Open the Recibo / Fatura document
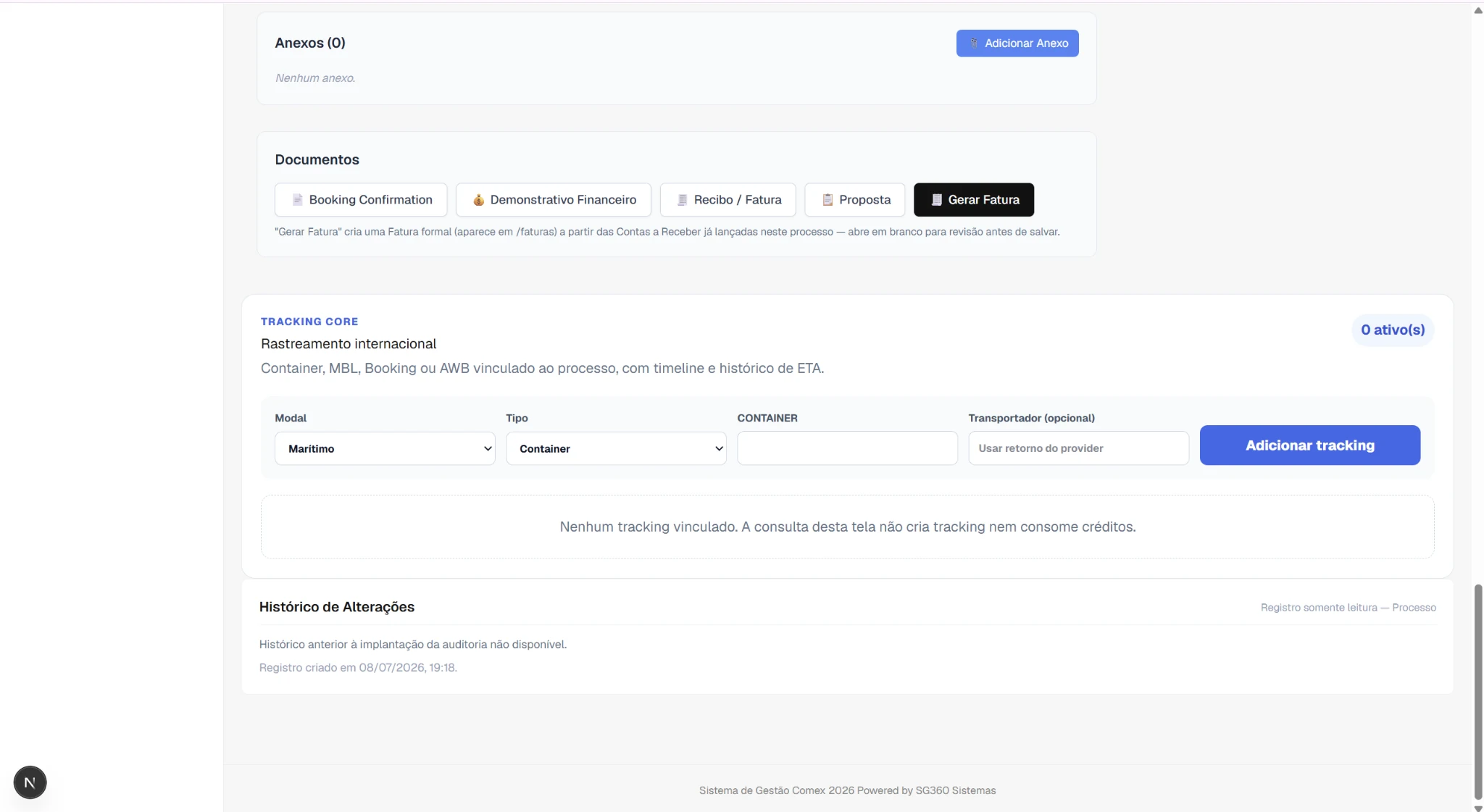 (x=728, y=200)
